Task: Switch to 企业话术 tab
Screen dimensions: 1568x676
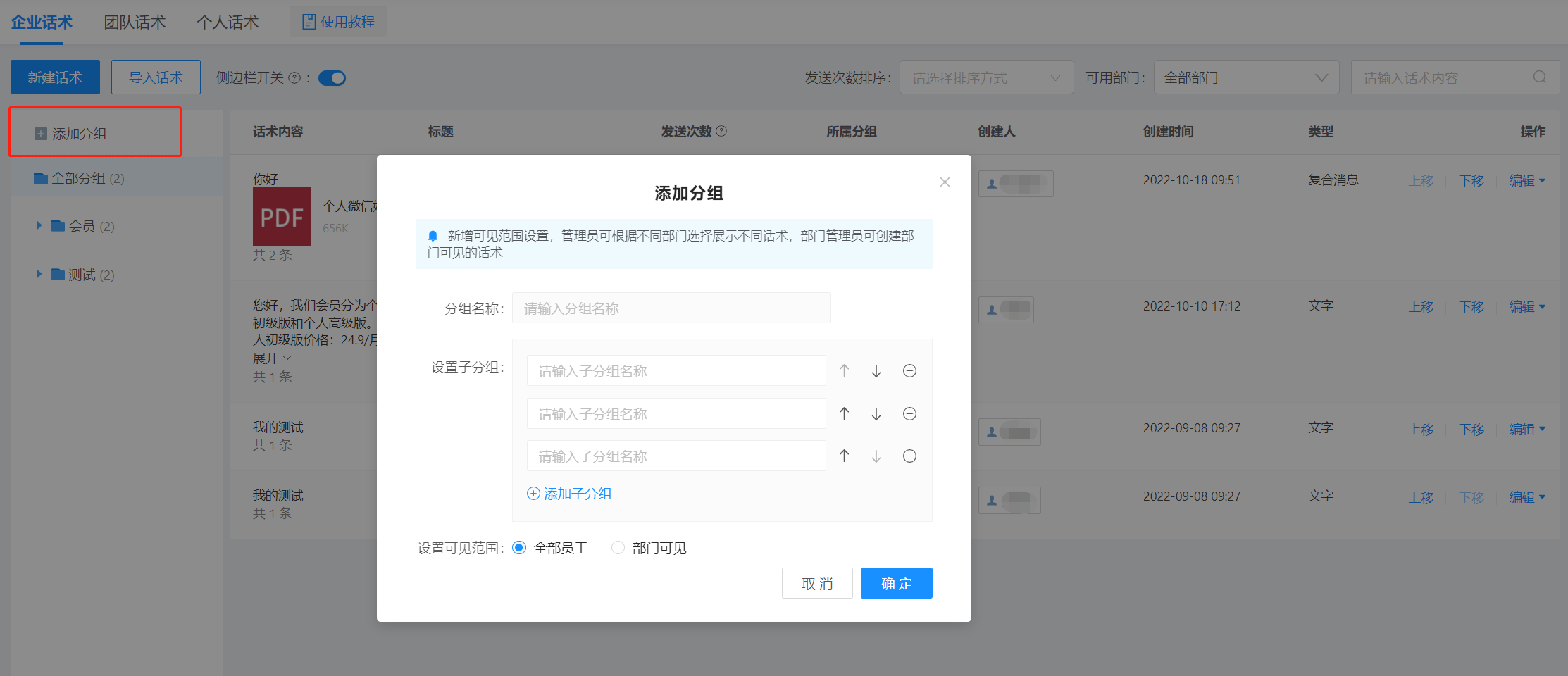Action: pos(42,22)
